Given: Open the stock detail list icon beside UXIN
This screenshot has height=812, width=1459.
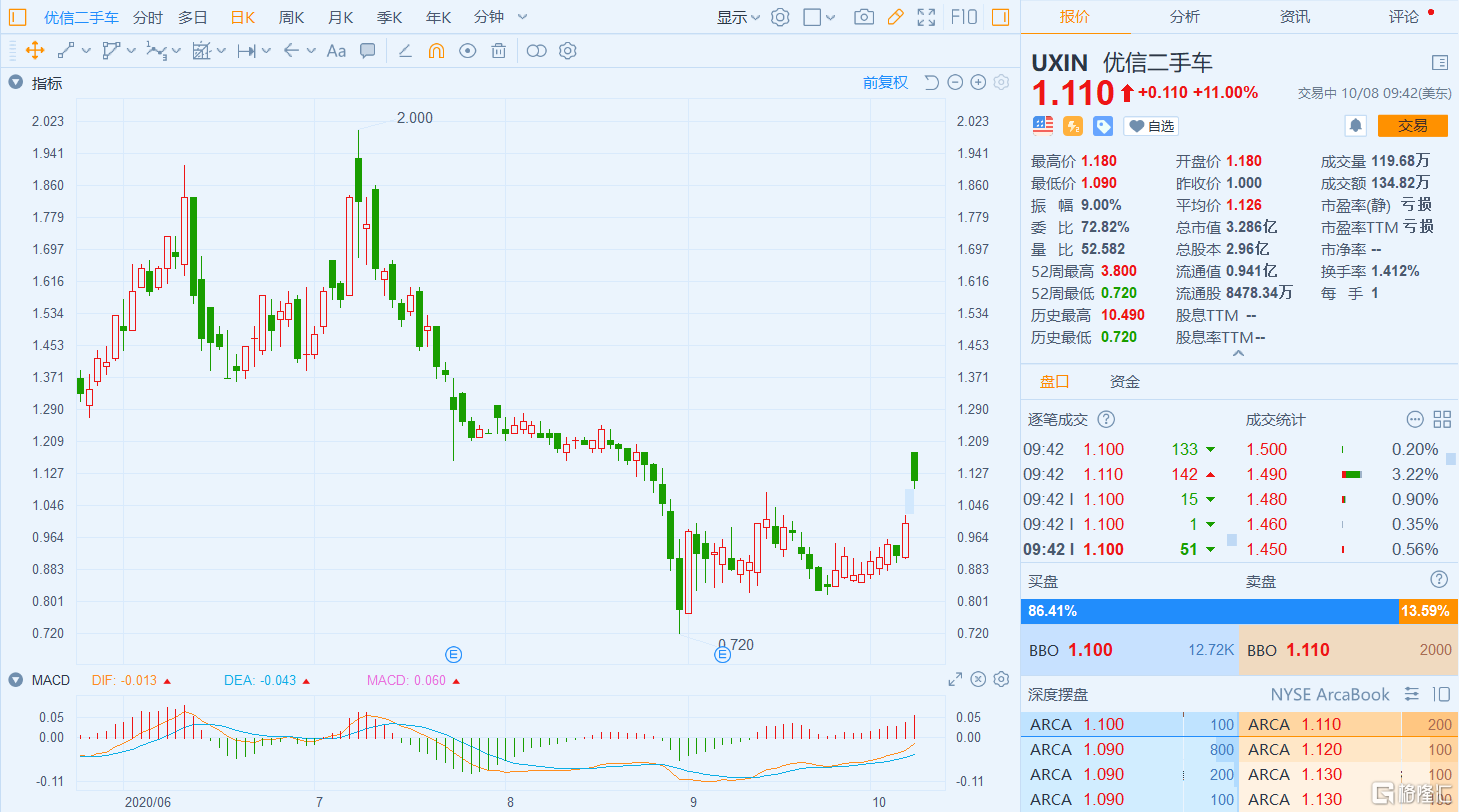Looking at the screenshot, I should [x=1439, y=62].
